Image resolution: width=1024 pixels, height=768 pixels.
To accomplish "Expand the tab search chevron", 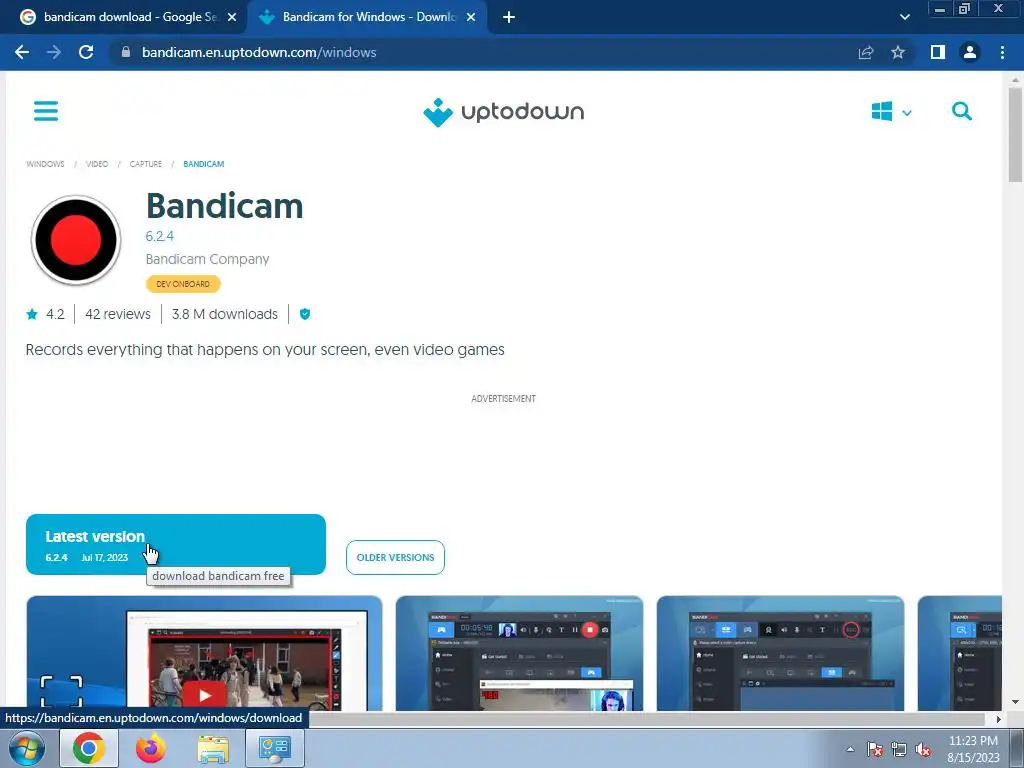I will (904, 17).
